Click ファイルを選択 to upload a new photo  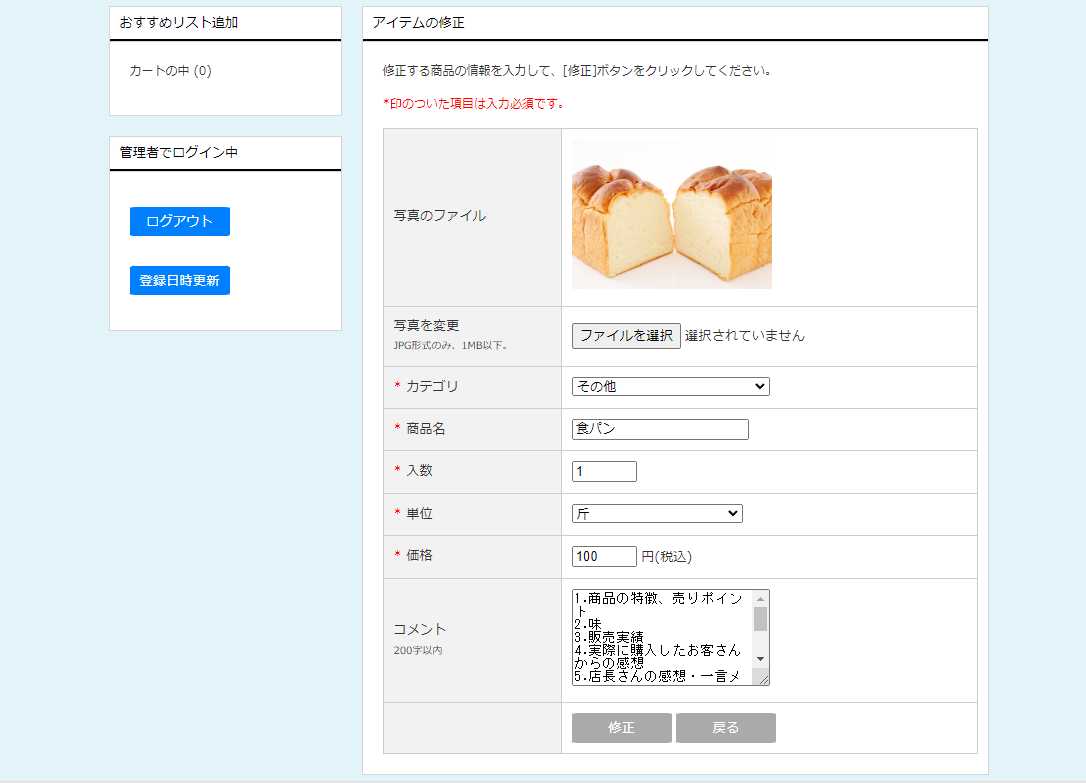coord(626,336)
